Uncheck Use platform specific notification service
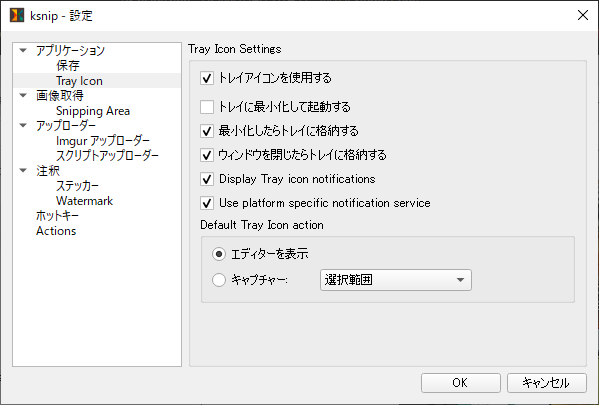Screen dimensions: 599x405 pos(207,203)
